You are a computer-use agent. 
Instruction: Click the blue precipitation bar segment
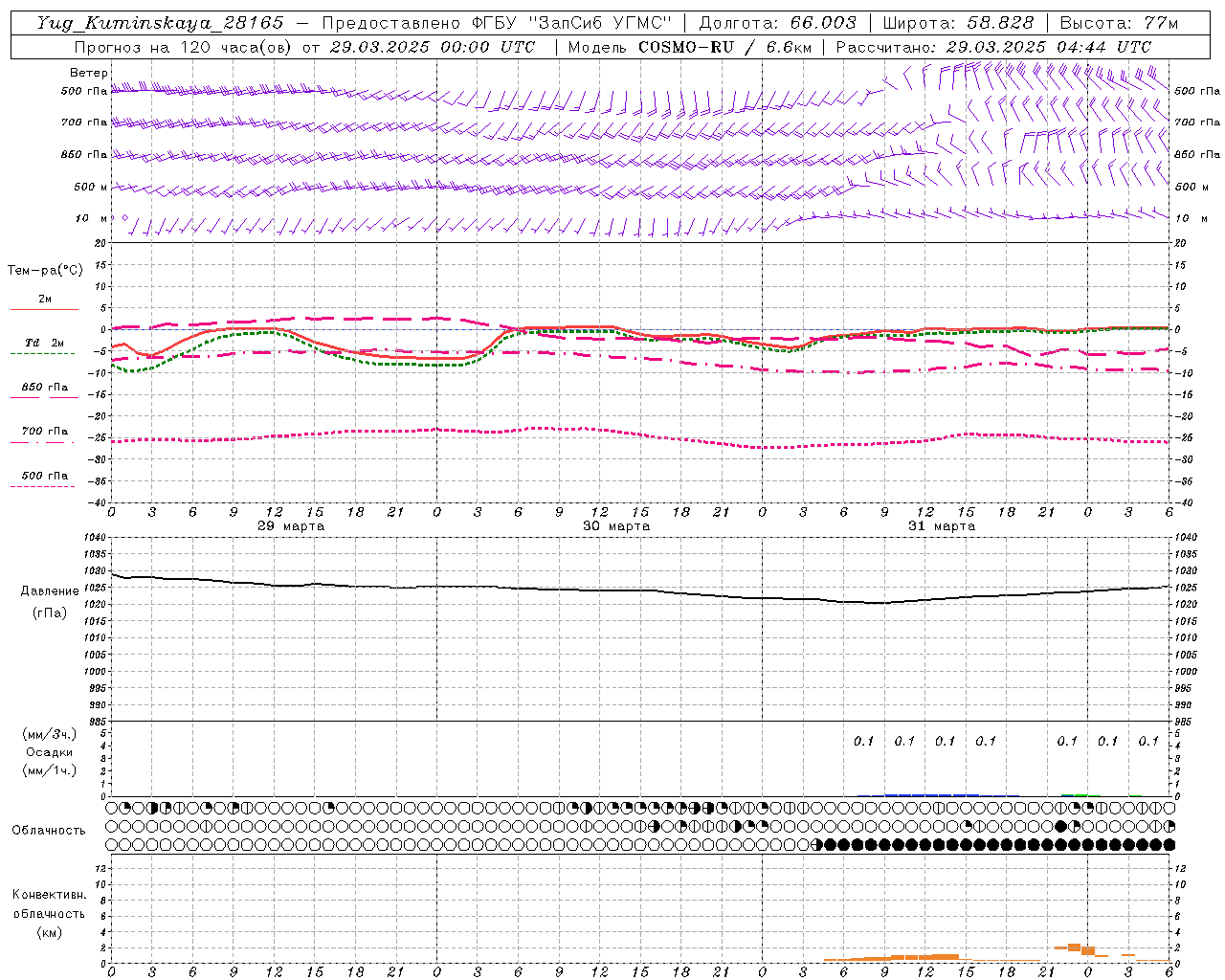tap(932, 795)
